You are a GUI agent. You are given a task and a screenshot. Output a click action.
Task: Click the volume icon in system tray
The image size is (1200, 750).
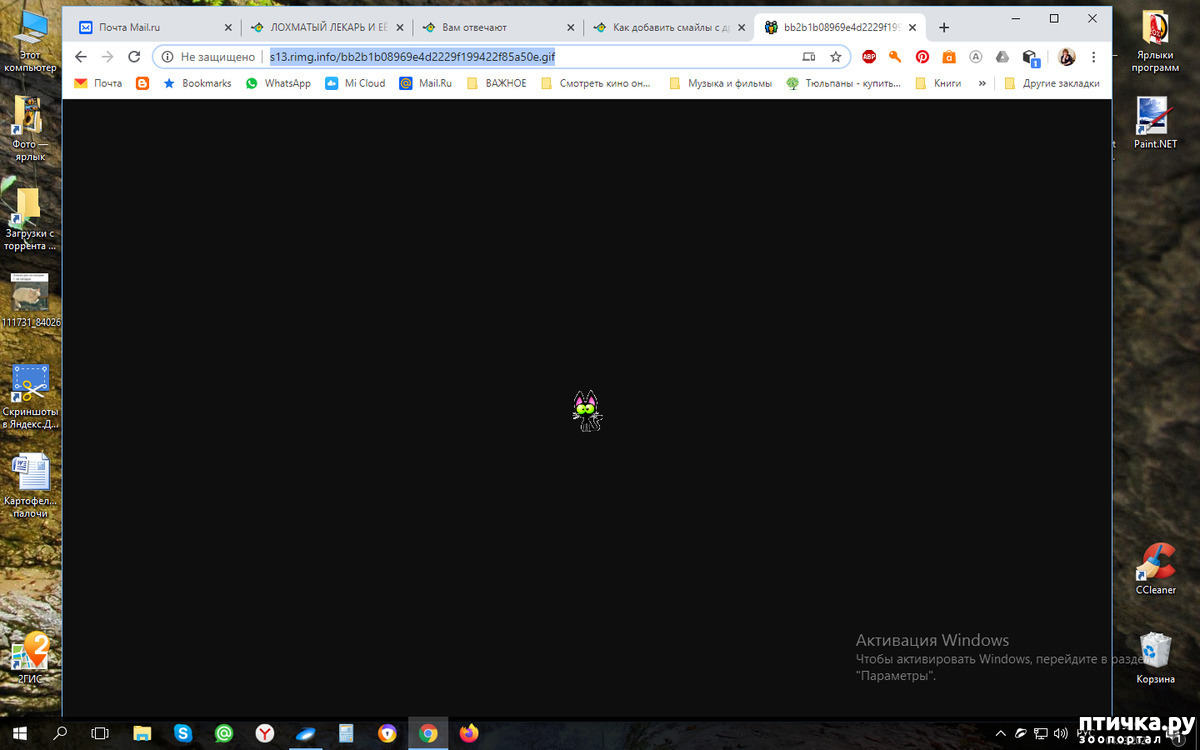point(1060,733)
